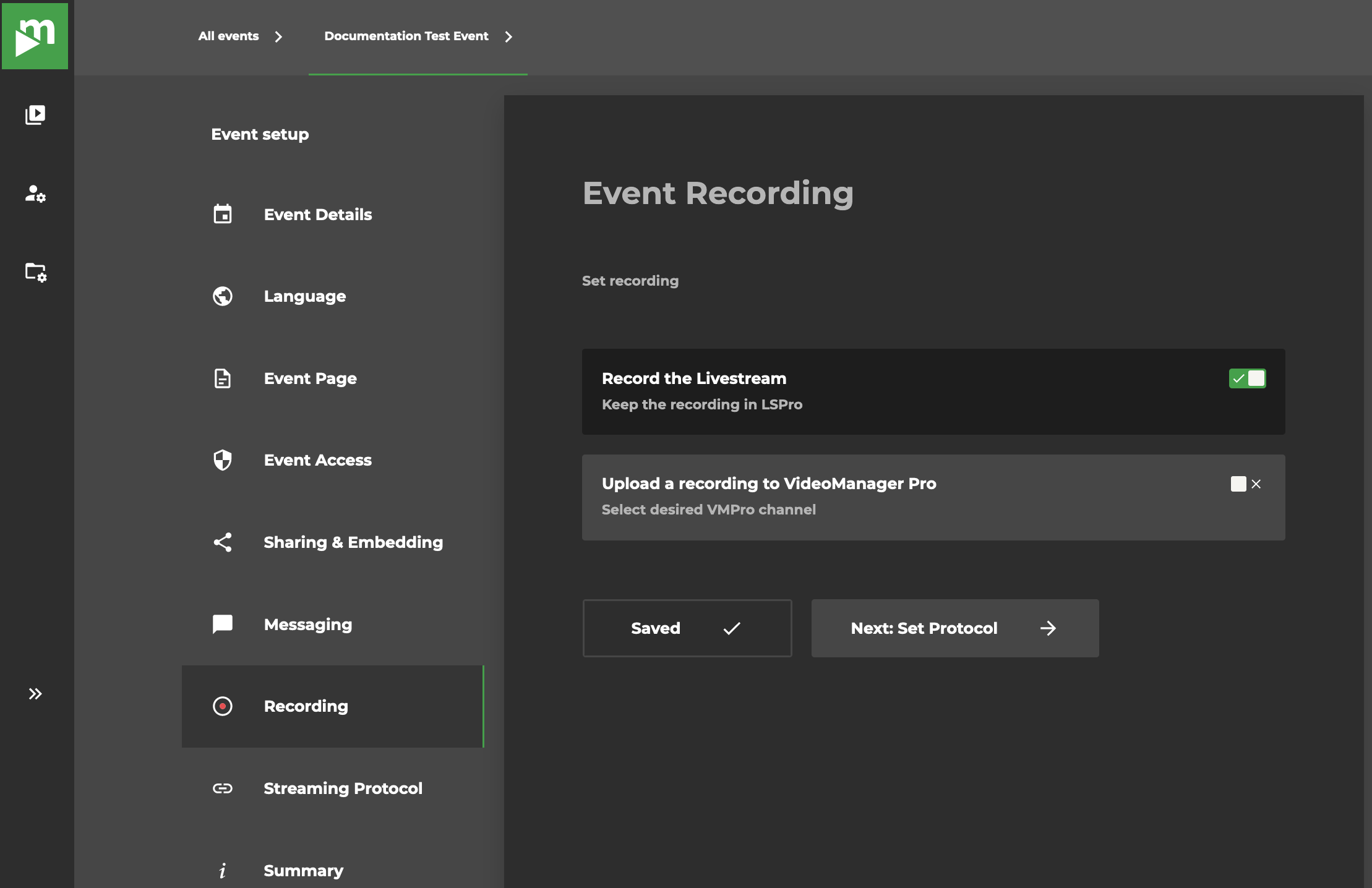
Task: Click the Event Page document icon
Action: [x=222, y=378]
